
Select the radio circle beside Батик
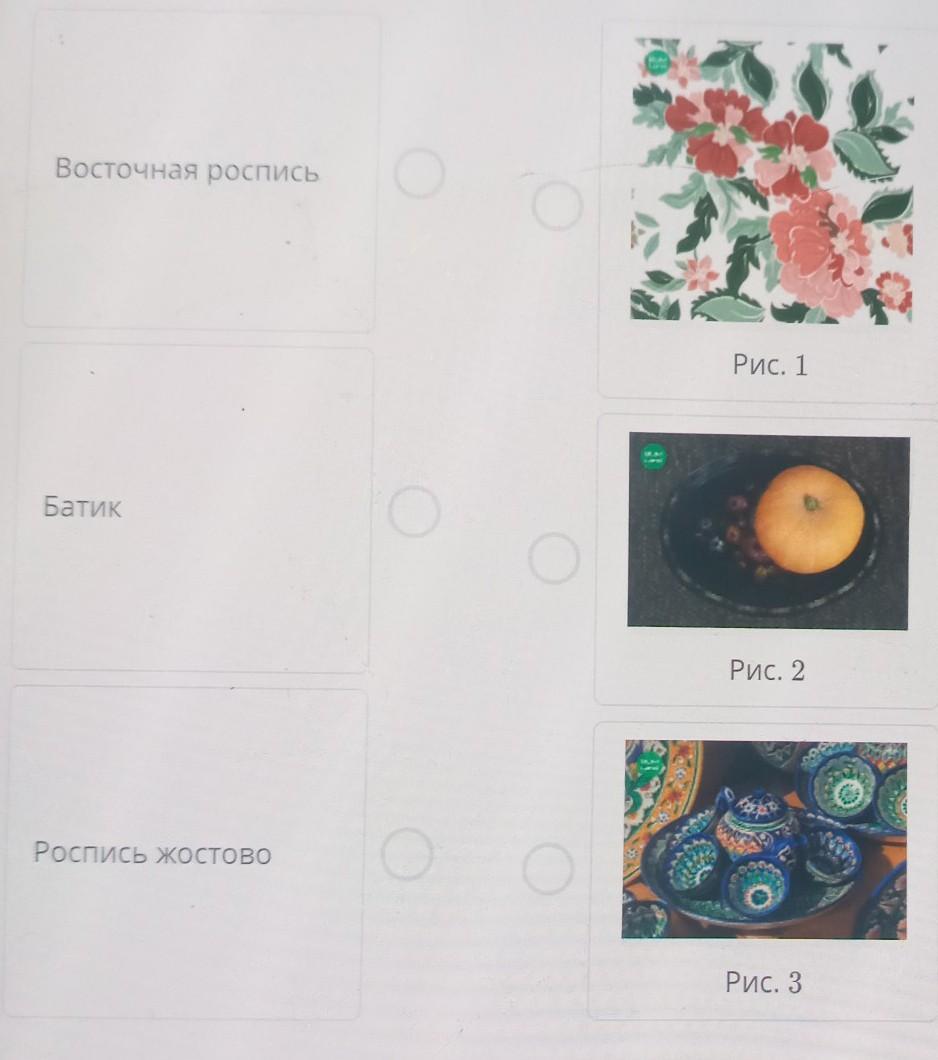click(x=414, y=511)
